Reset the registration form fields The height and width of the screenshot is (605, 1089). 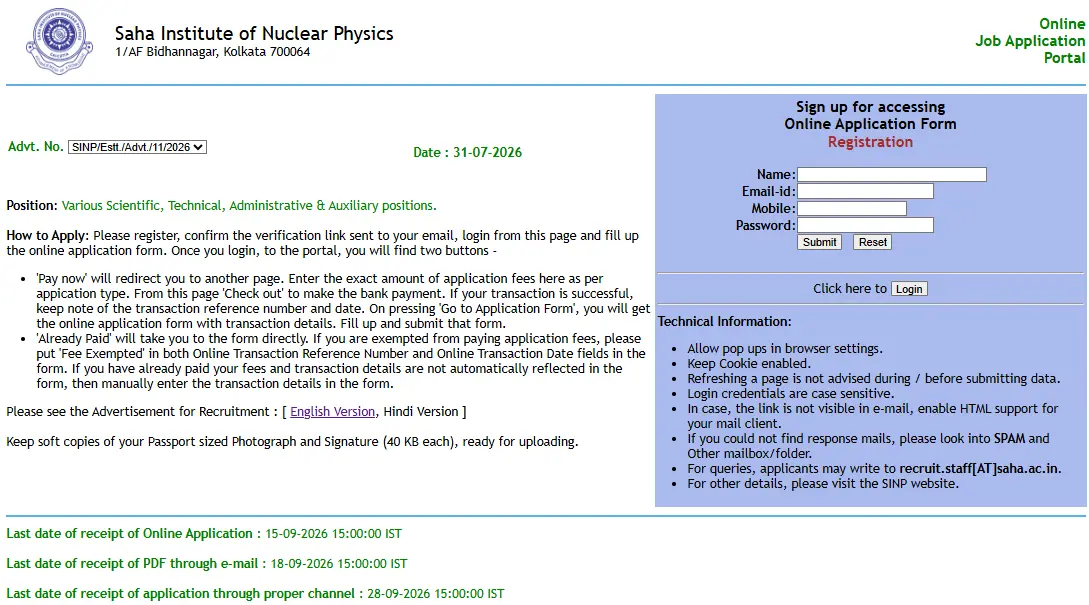click(x=872, y=242)
